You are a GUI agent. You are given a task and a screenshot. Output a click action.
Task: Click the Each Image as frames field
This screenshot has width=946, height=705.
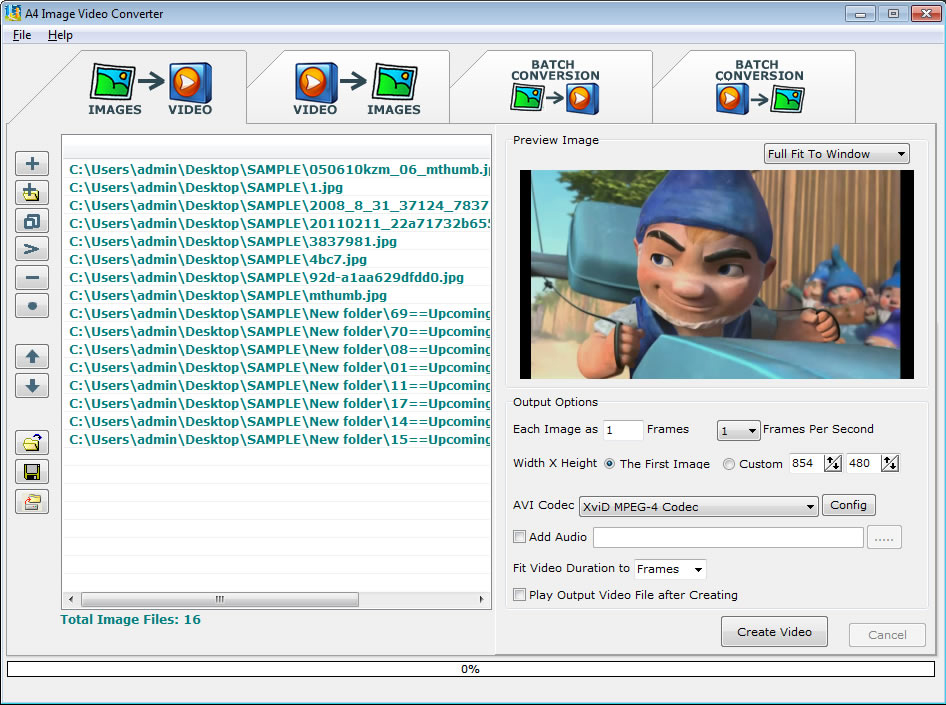pyautogui.click(x=623, y=431)
